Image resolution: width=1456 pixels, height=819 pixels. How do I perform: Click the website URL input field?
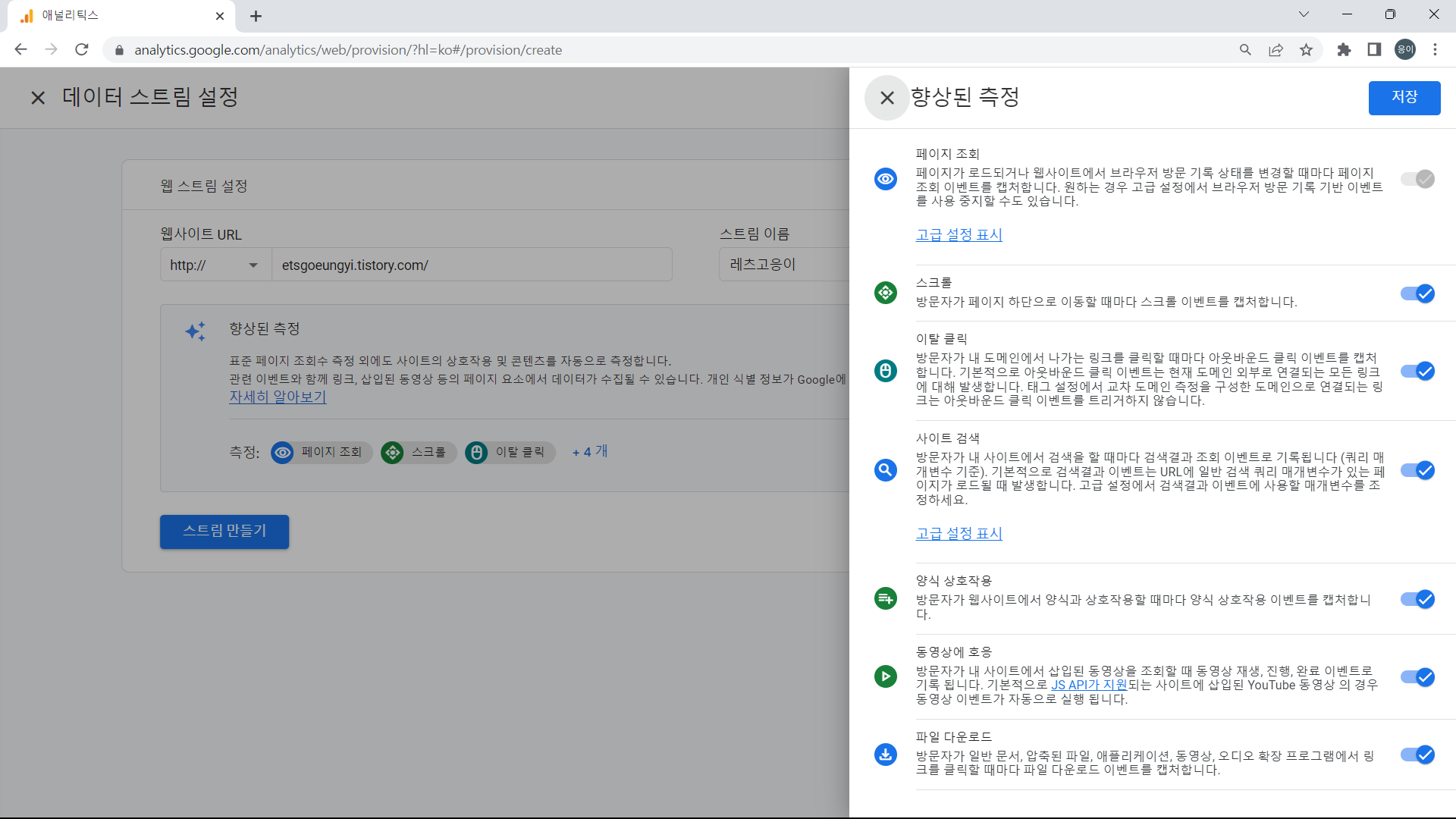(x=472, y=265)
